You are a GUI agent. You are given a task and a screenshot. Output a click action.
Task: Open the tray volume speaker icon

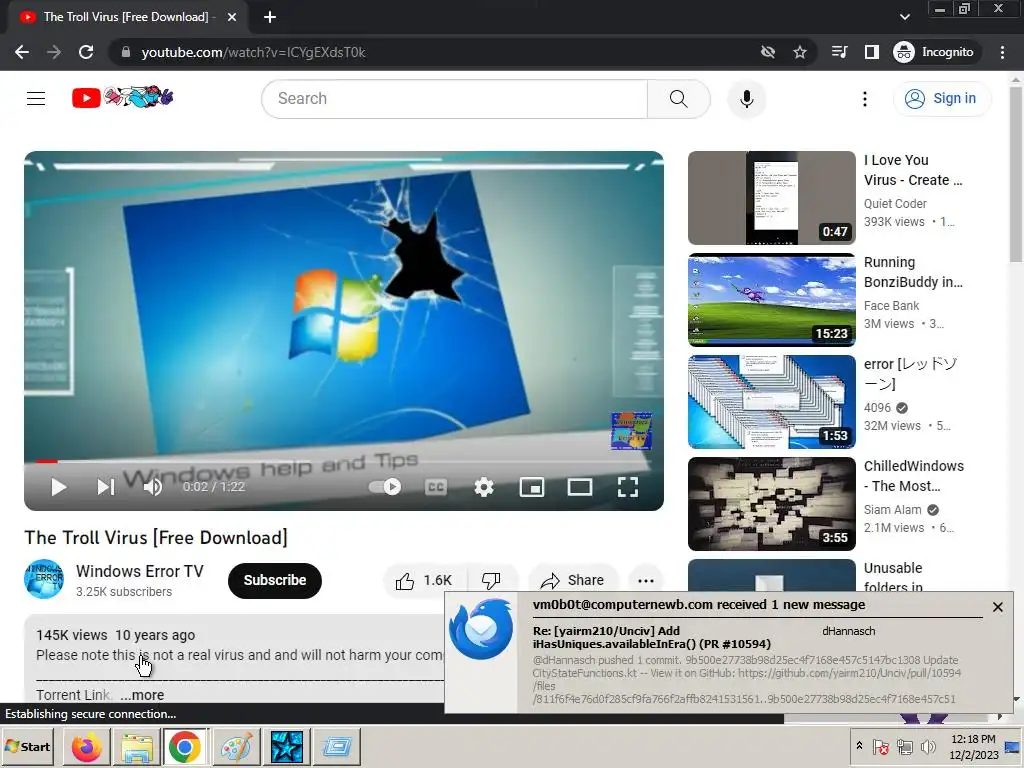pos(928,746)
